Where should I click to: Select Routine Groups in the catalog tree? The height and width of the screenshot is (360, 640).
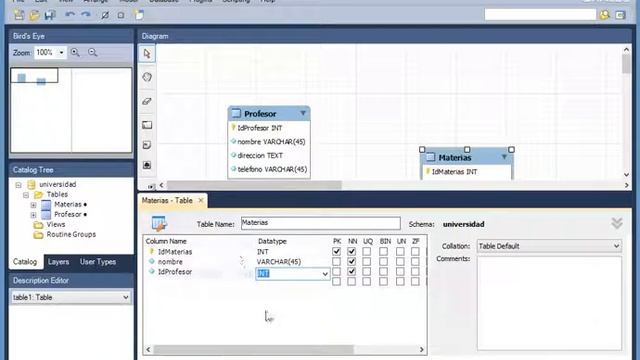coord(71,235)
